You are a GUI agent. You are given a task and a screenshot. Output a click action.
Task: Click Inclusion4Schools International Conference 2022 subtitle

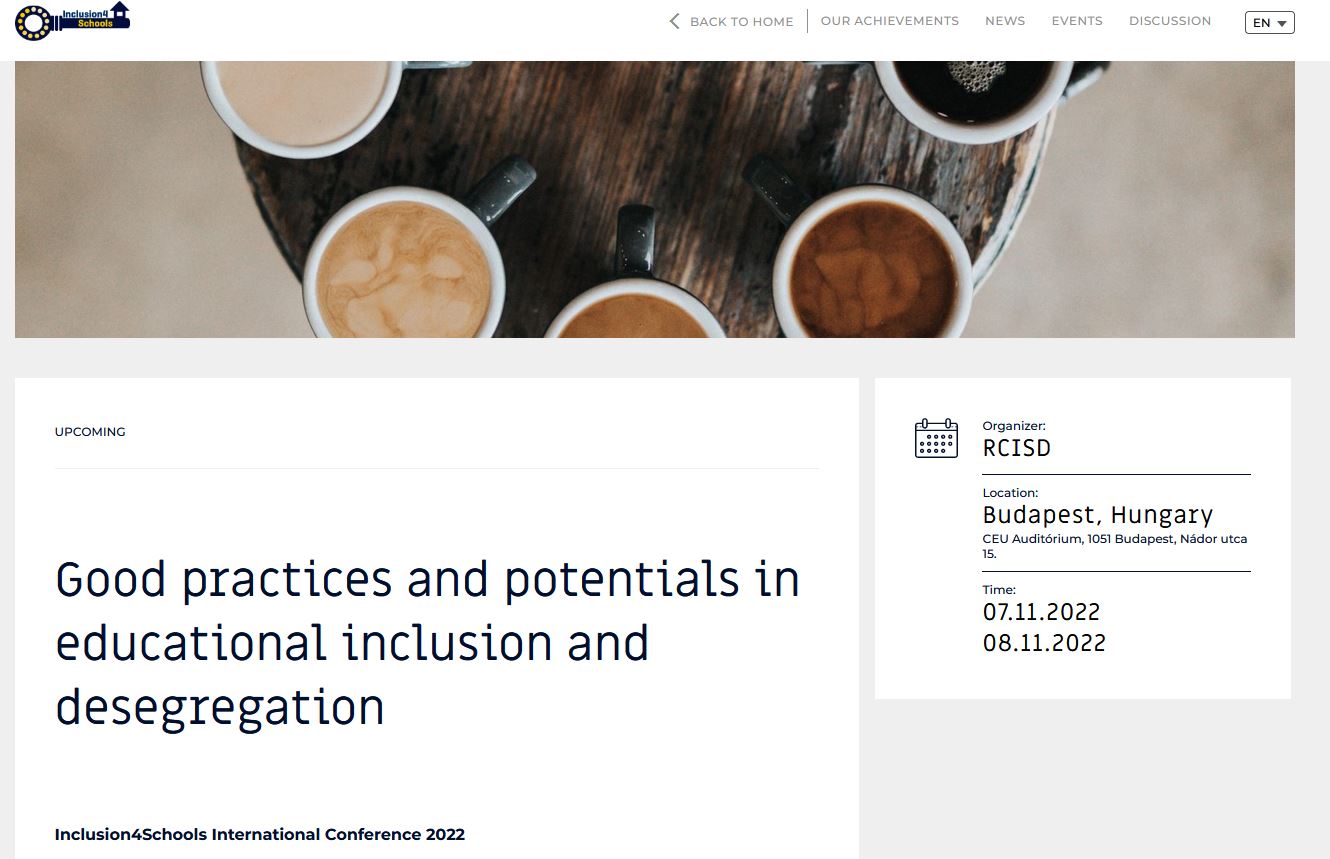click(x=260, y=834)
